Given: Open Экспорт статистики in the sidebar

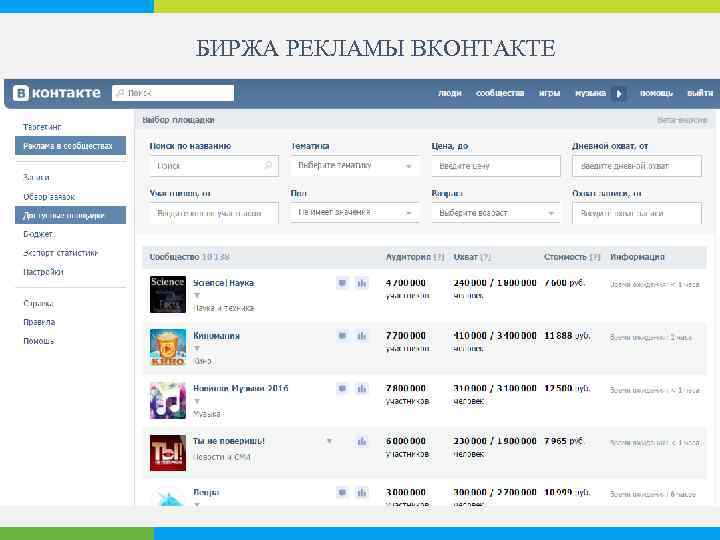Looking at the screenshot, I should tap(61, 253).
